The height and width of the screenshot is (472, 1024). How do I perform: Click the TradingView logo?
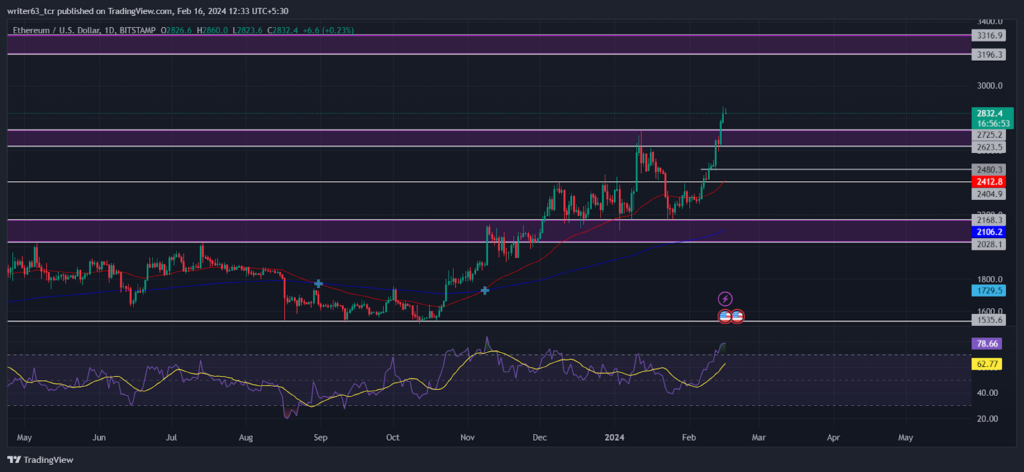[x=41, y=460]
